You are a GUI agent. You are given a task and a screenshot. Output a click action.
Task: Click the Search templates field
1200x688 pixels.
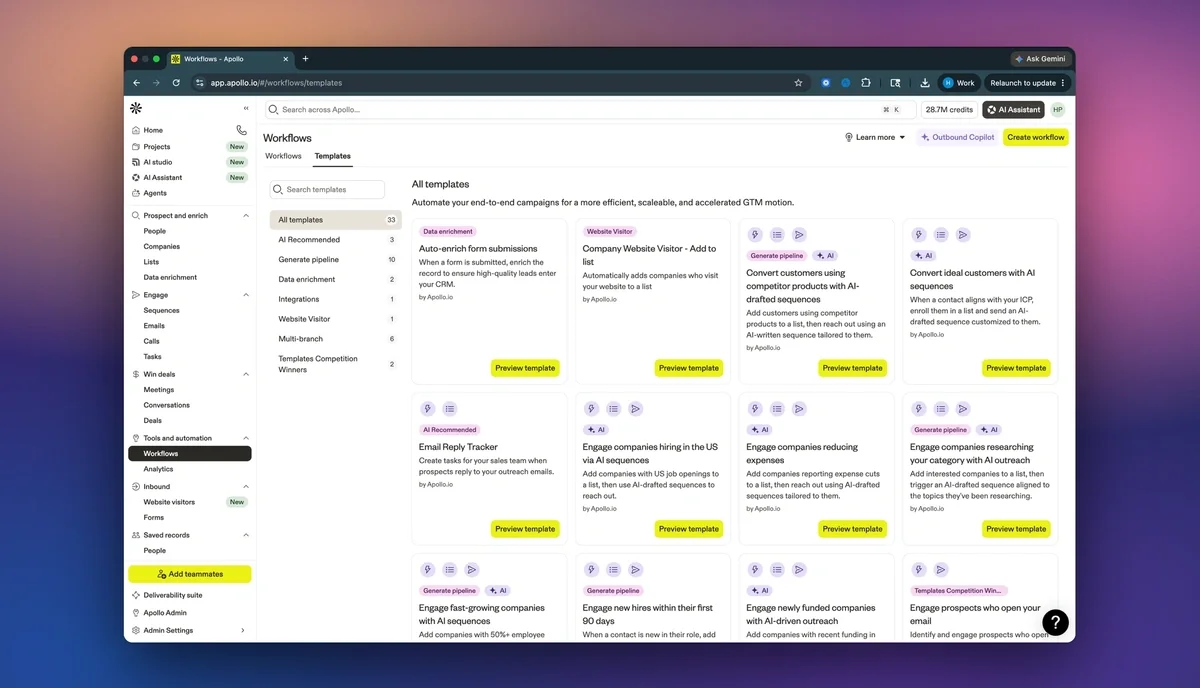328,189
